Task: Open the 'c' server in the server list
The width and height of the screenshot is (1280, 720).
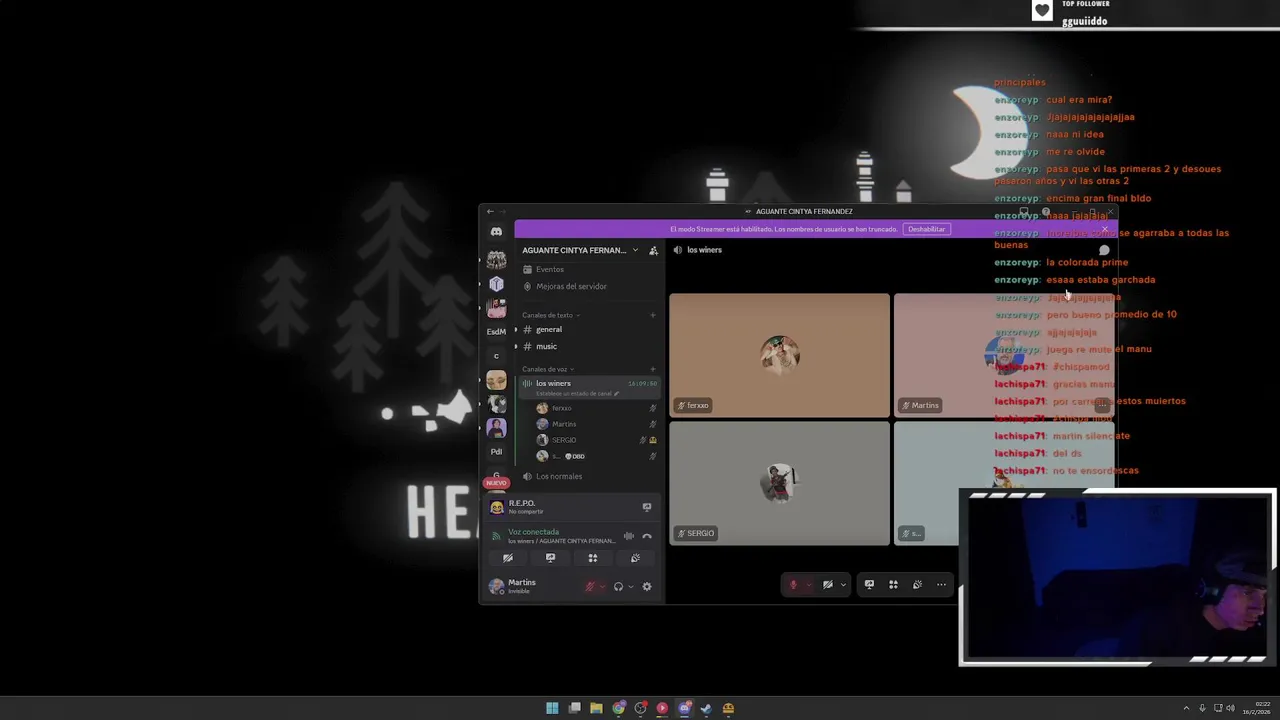Action: pyautogui.click(x=496, y=356)
